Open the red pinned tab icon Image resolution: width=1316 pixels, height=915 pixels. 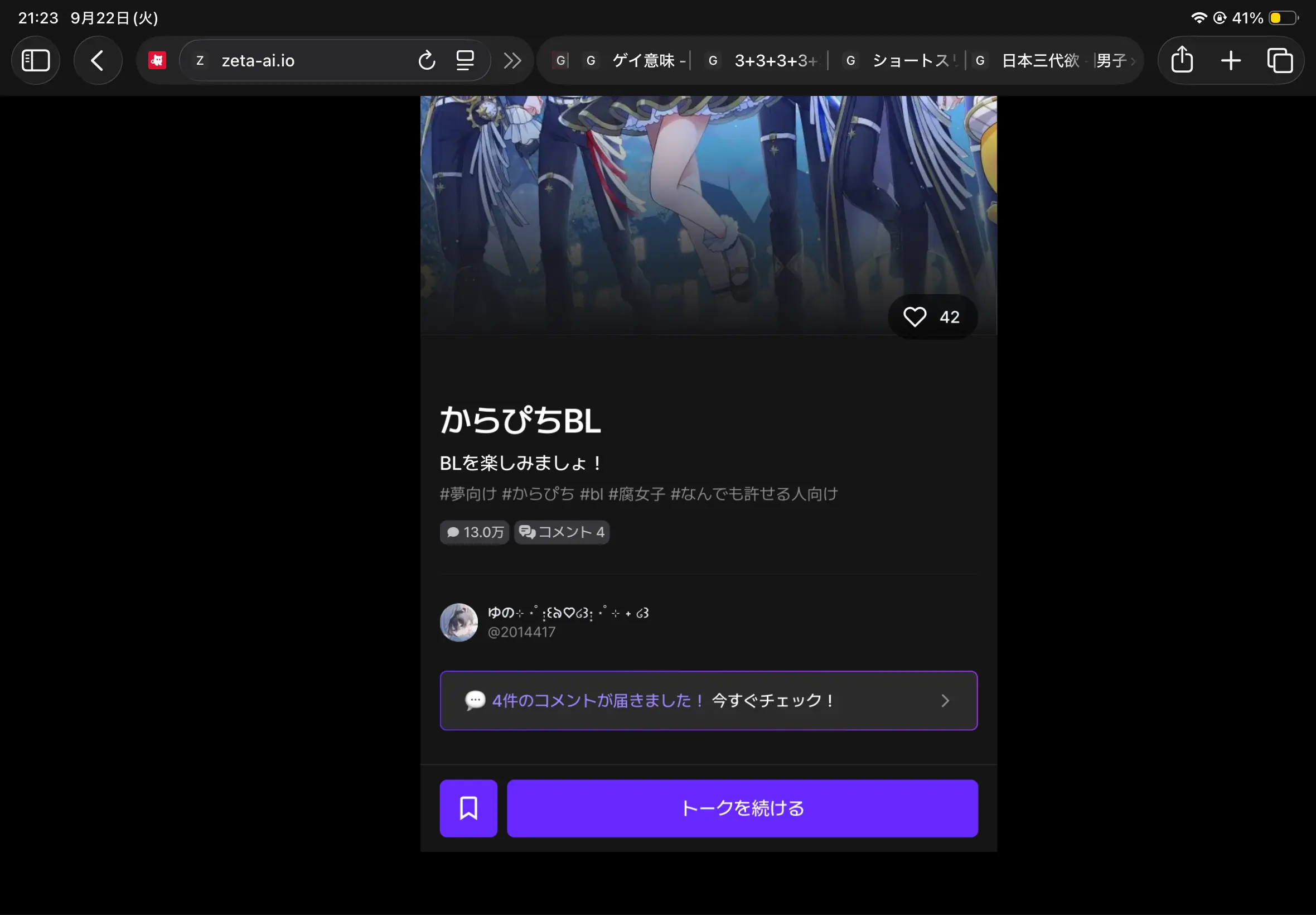[x=157, y=60]
